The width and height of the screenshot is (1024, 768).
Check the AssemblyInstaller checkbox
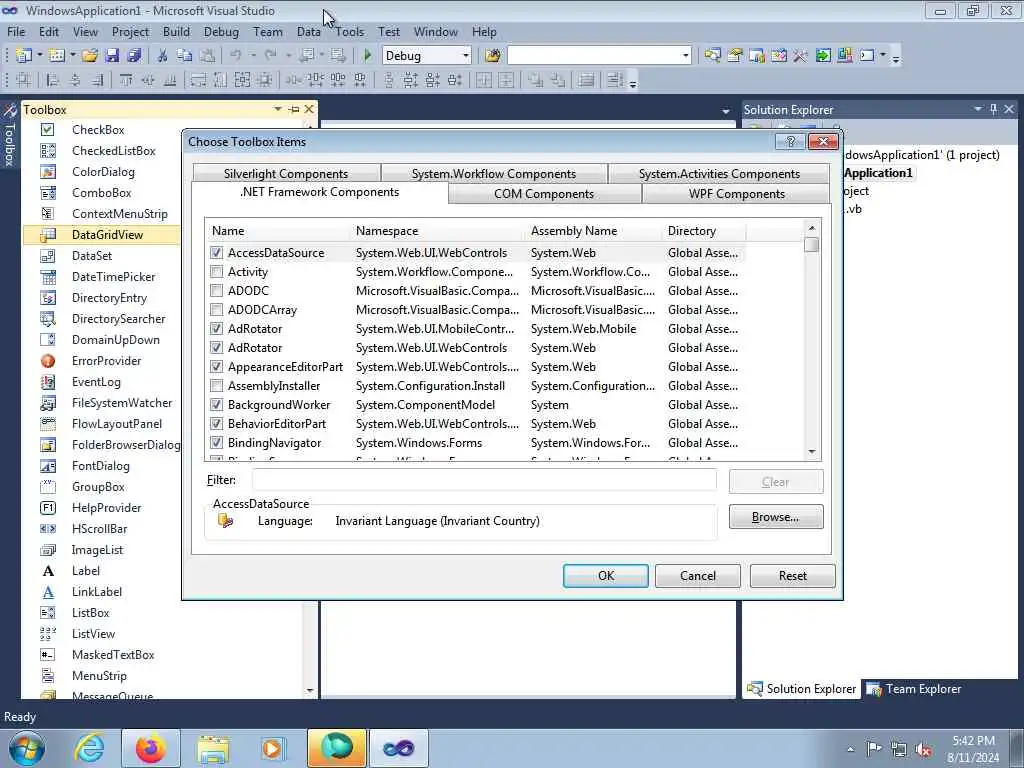pos(216,386)
